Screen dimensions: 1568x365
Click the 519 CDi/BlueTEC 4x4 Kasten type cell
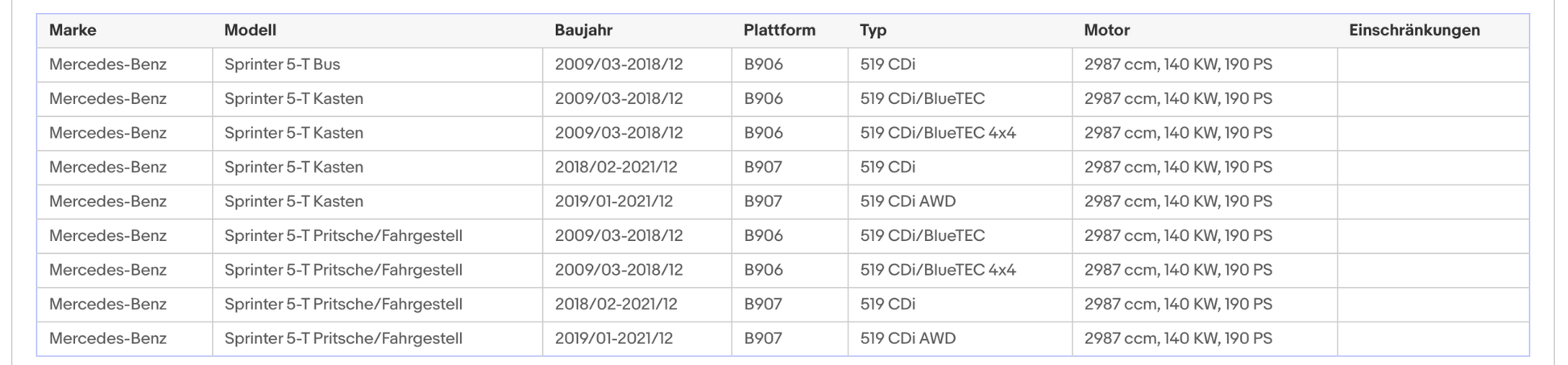[960, 133]
